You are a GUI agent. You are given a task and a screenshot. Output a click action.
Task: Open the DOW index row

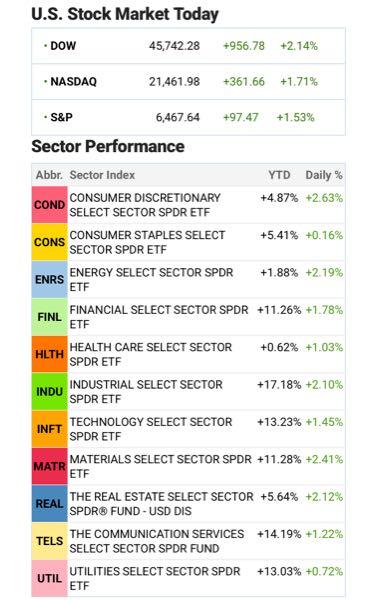click(188, 46)
